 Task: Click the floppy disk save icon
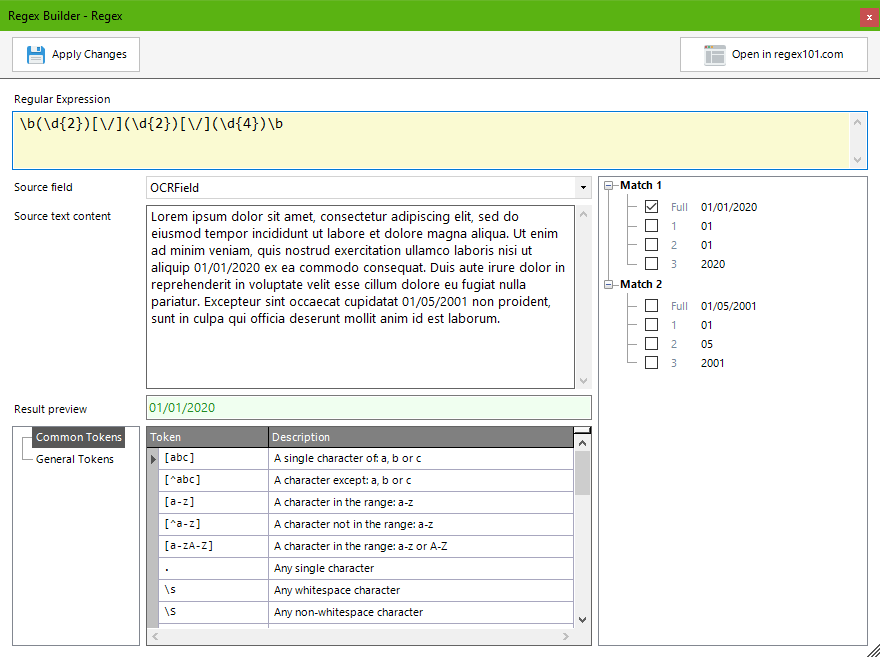click(x=36, y=55)
